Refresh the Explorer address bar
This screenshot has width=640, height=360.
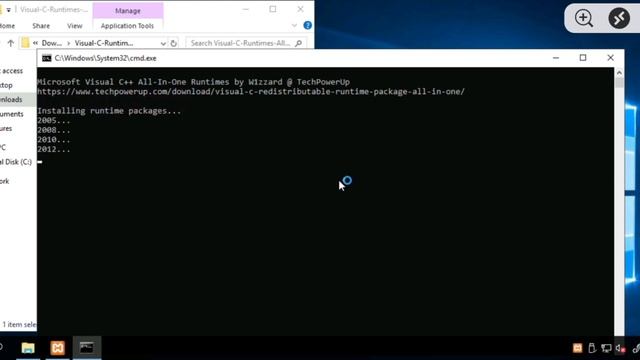[x=173, y=43]
